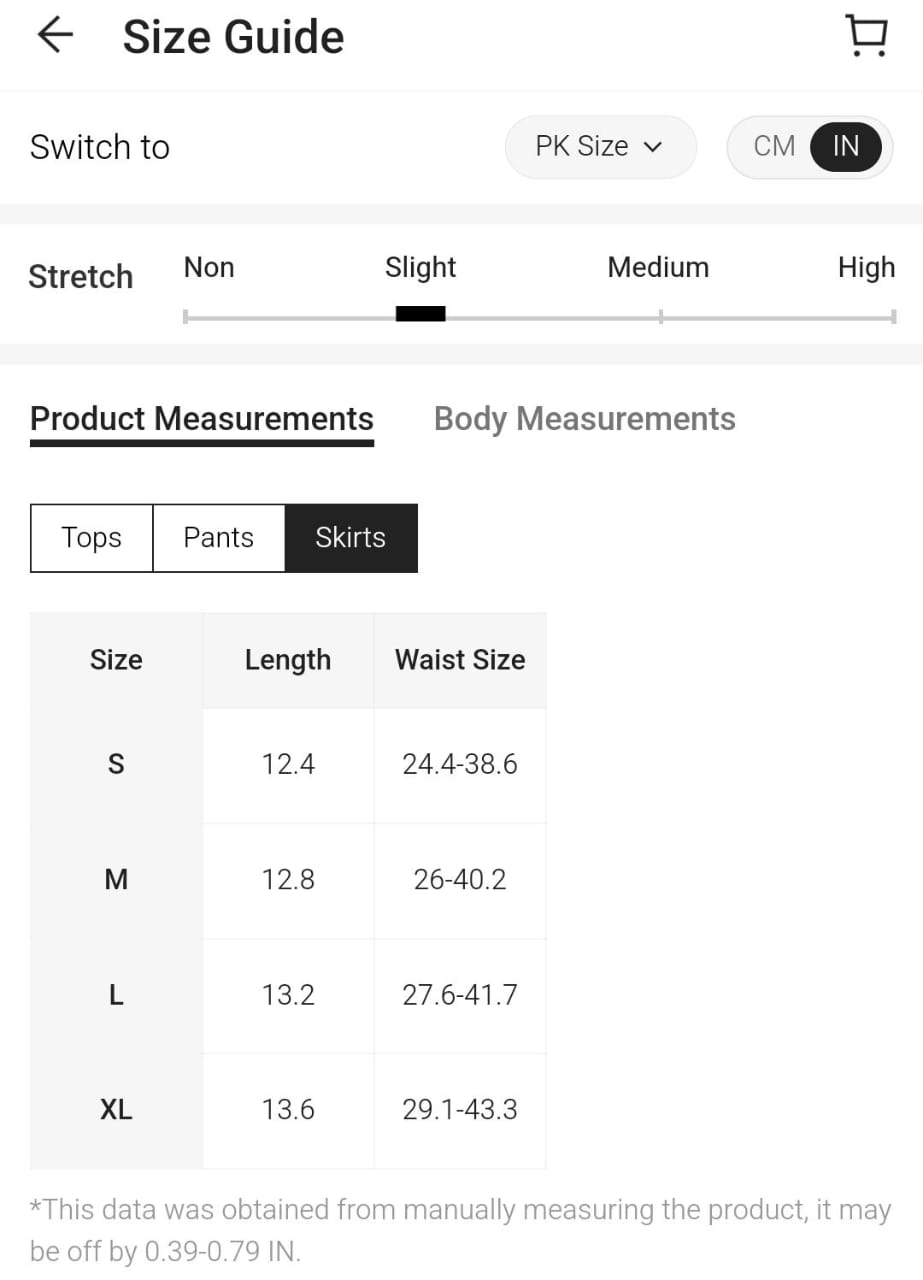Click the High stretch label
The height and width of the screenshot is (1280, 923).
(x=867, y=267)
